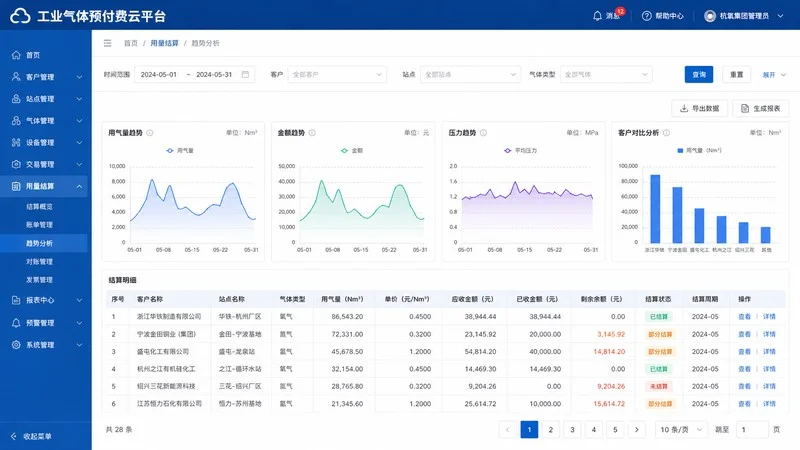The width and height of the screenshot is (800, 450).
Task: Click the 设备管理 icon
Action: point(16,142)
